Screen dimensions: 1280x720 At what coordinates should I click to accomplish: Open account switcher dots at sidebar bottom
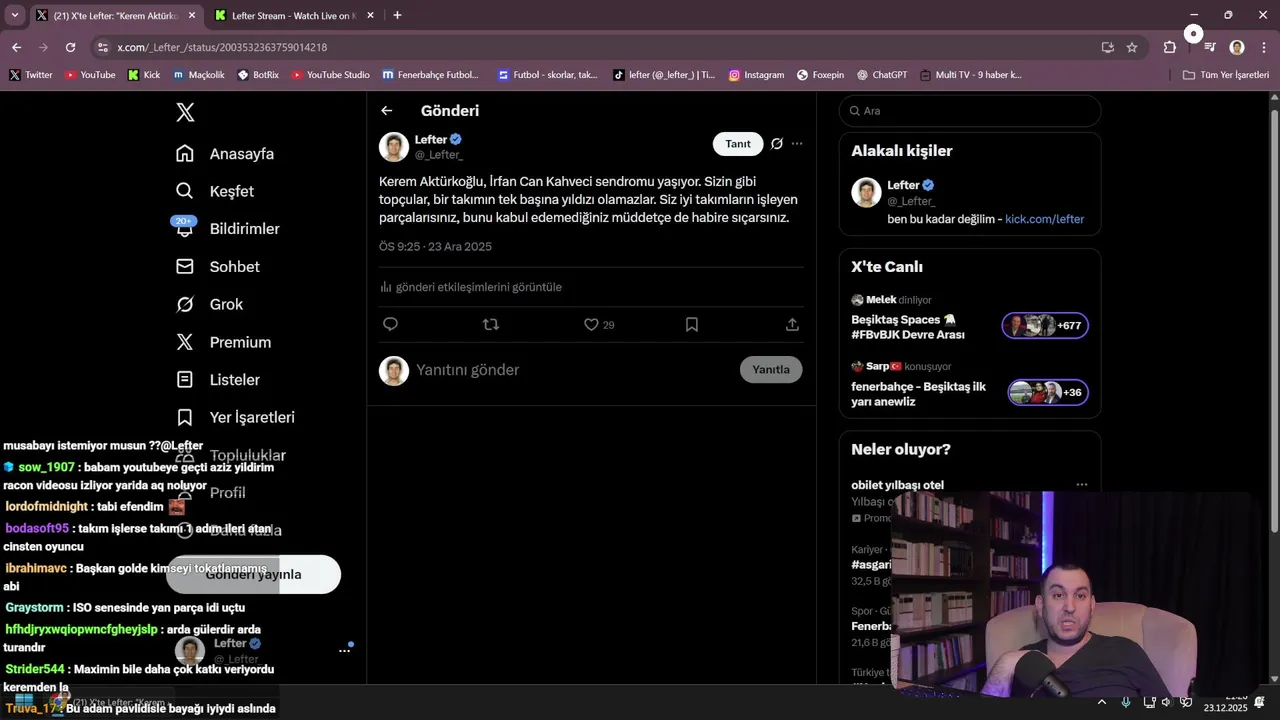344,651
